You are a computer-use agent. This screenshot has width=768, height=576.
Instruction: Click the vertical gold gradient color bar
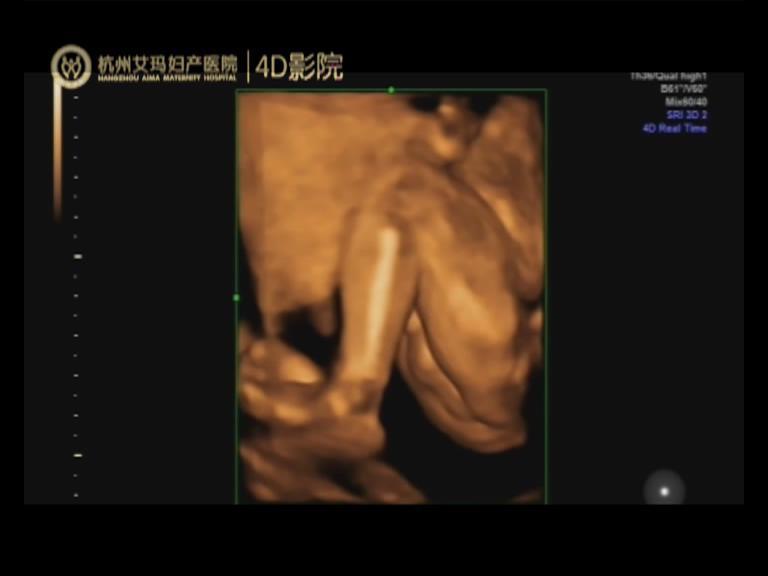click(57, 150)
